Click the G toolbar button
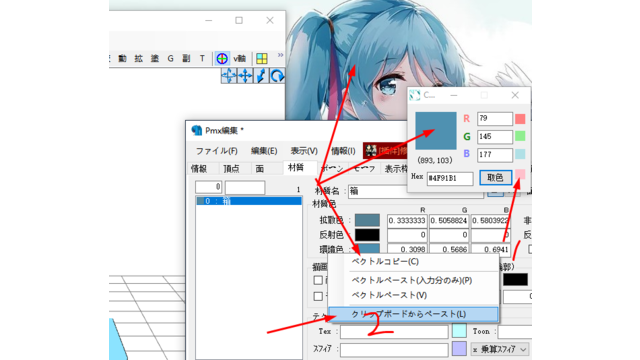640x360 pixels. click(x=171, y=59)
